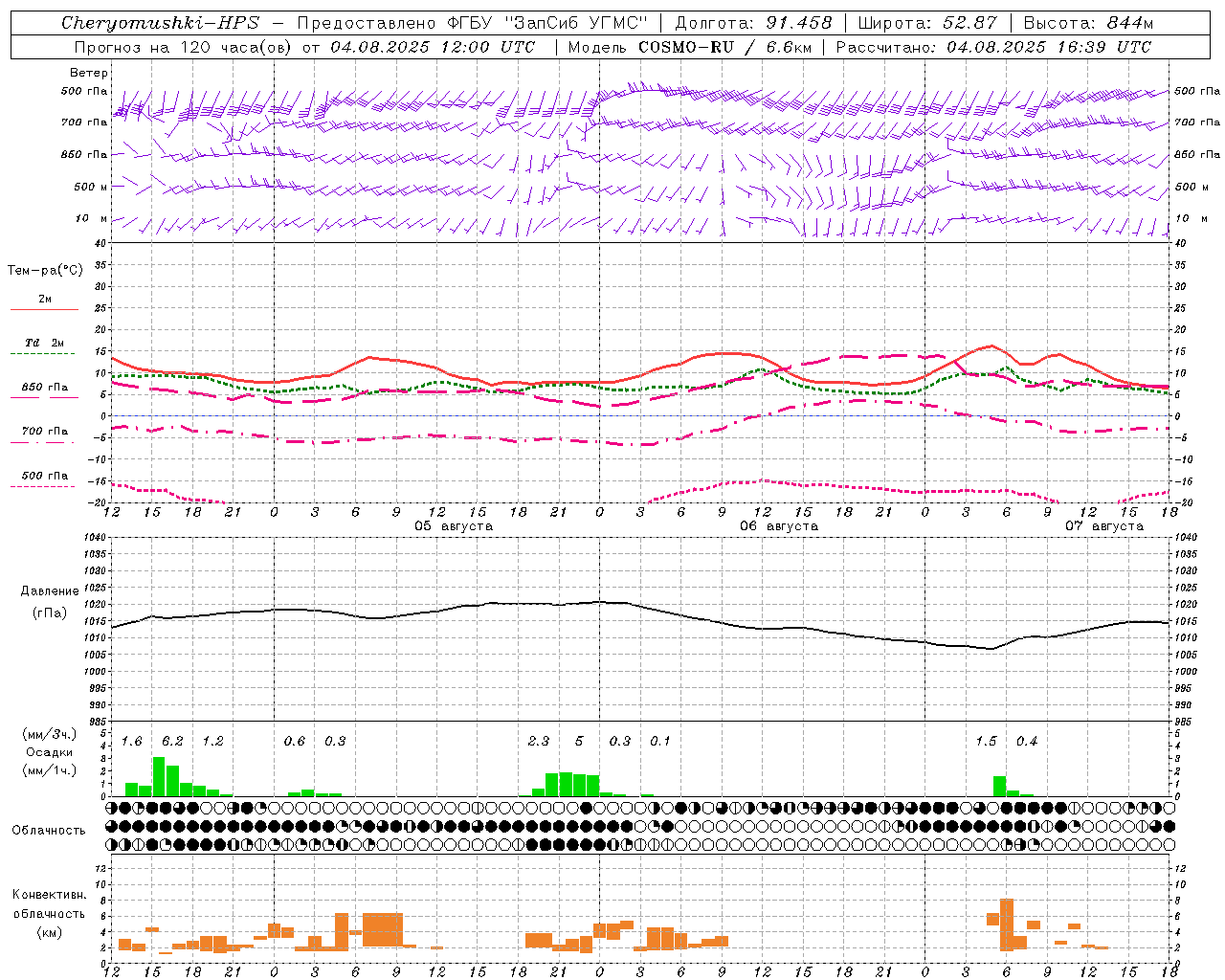1225x980 pixels.
Task: Click the precipitation label Осадки
Action: point(50,752)
